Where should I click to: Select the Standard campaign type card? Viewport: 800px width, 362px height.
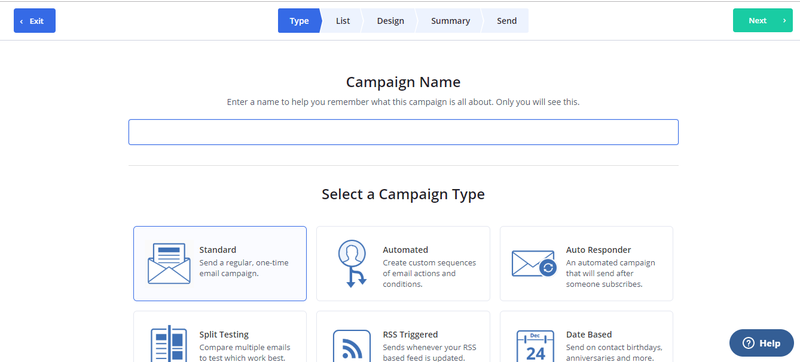(x=220, y=264)
